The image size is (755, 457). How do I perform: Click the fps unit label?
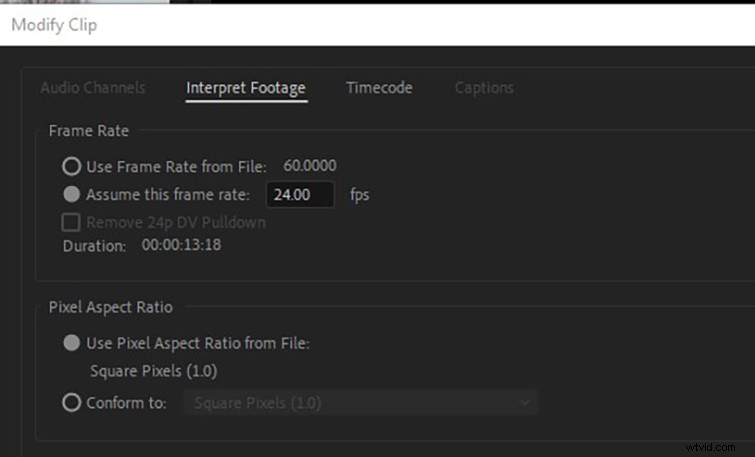click(359, 195)
